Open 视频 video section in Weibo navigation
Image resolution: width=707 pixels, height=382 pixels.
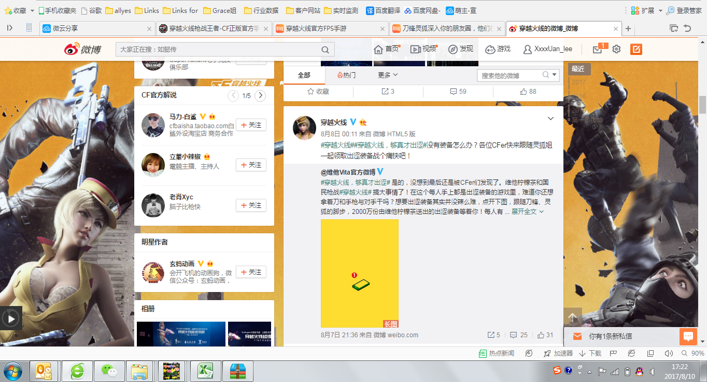(423, 49)
